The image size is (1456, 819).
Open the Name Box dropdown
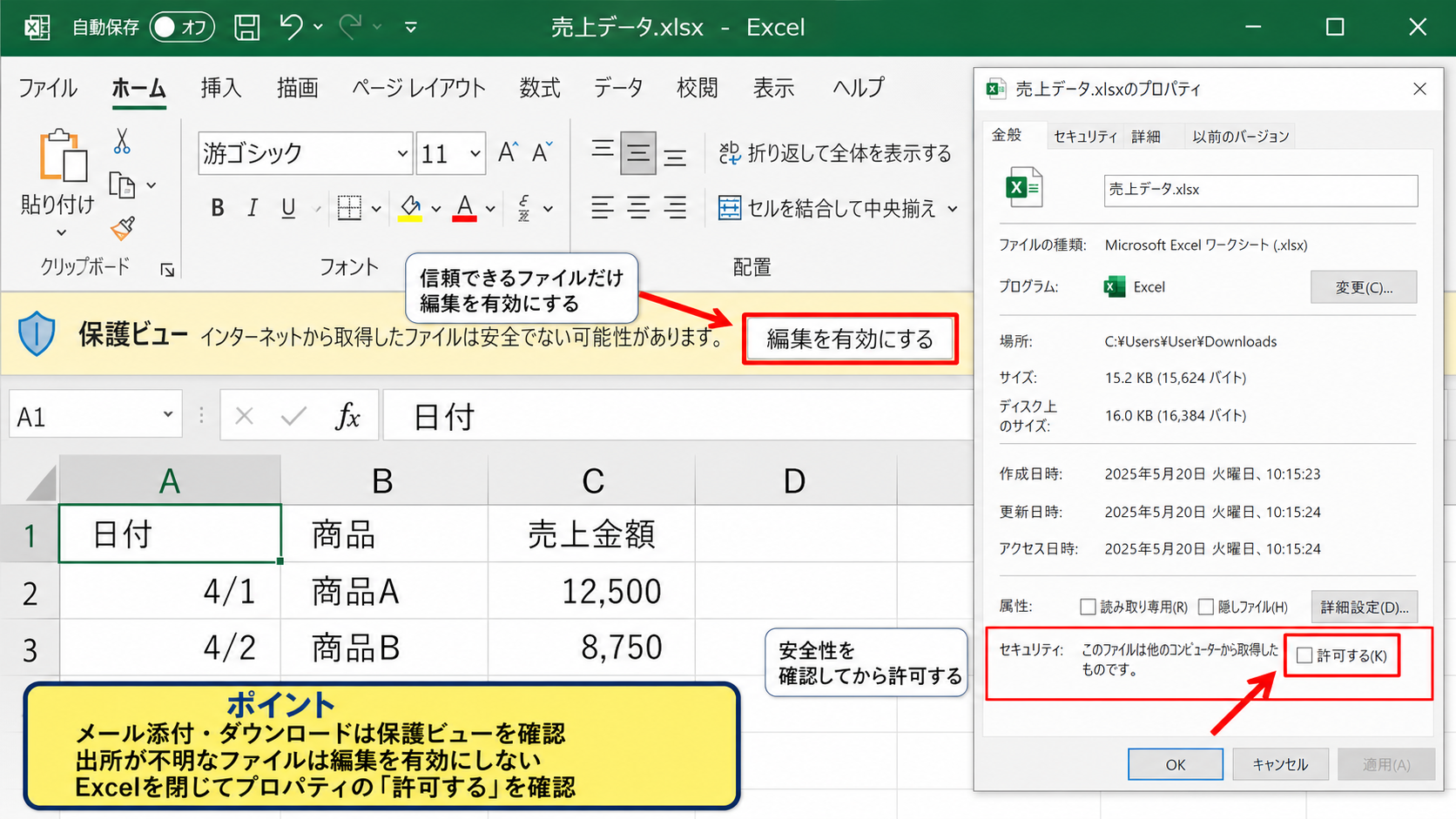click(x=167, y=414)
